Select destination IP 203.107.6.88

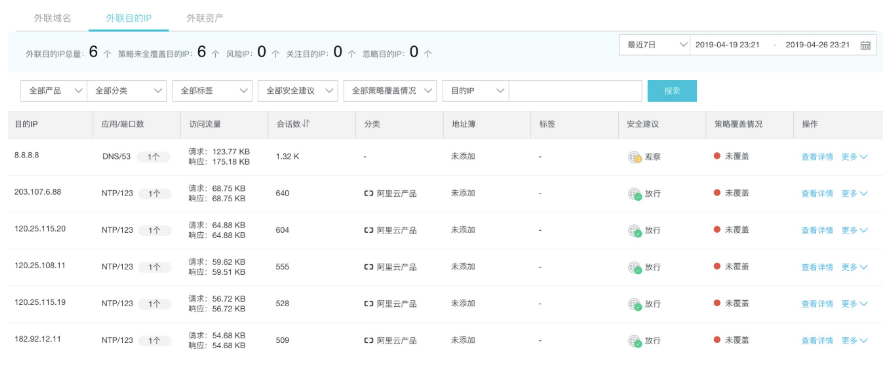click(x=37, y=192)
